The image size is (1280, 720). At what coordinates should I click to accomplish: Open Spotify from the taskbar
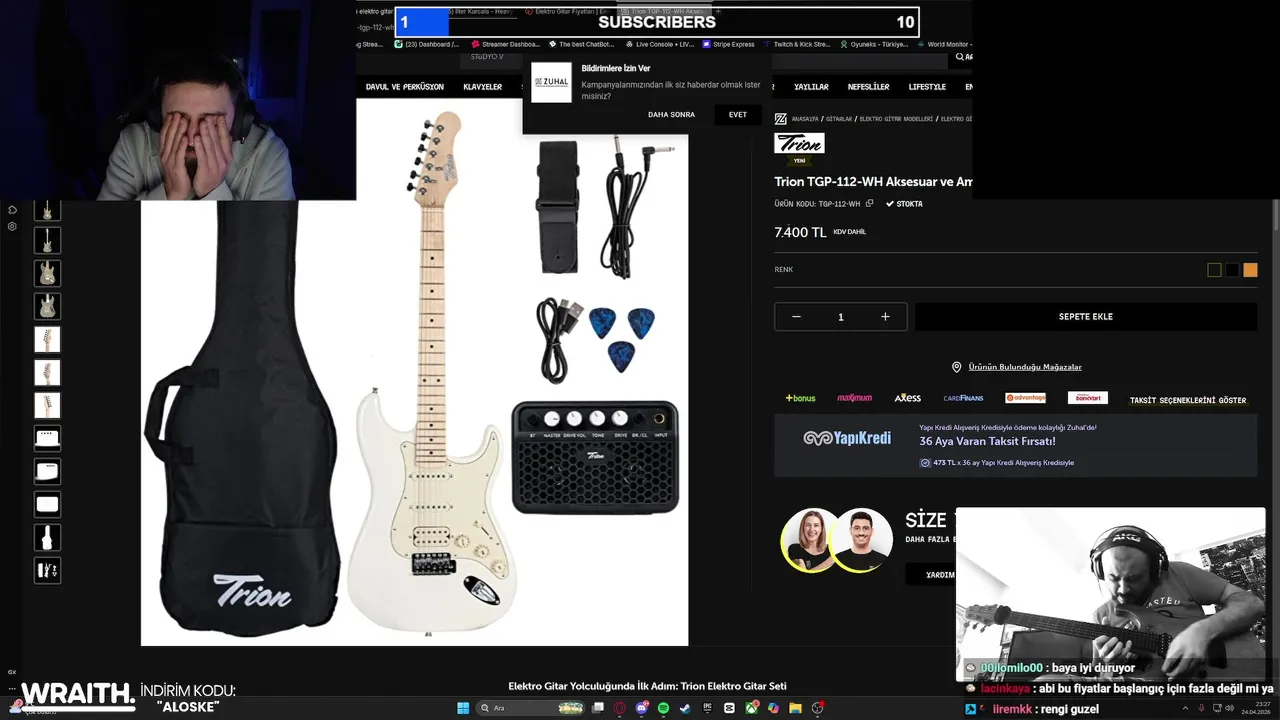click(664, 708)
